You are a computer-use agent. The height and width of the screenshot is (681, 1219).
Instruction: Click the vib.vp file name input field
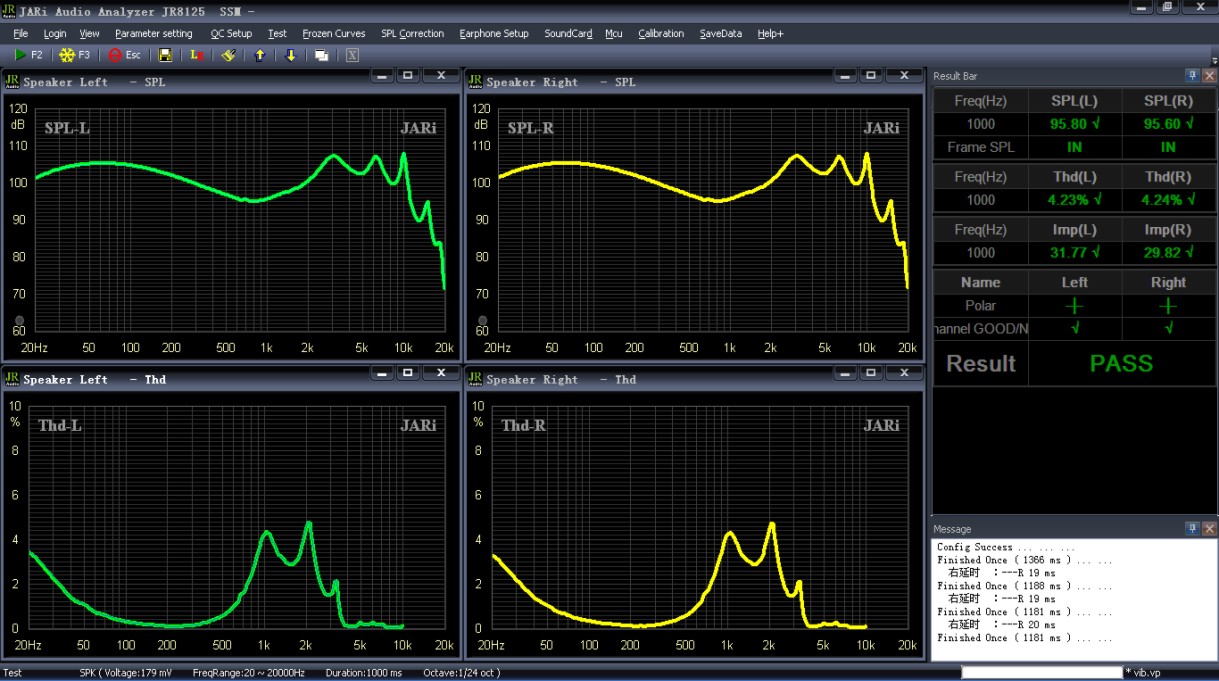1040,673
